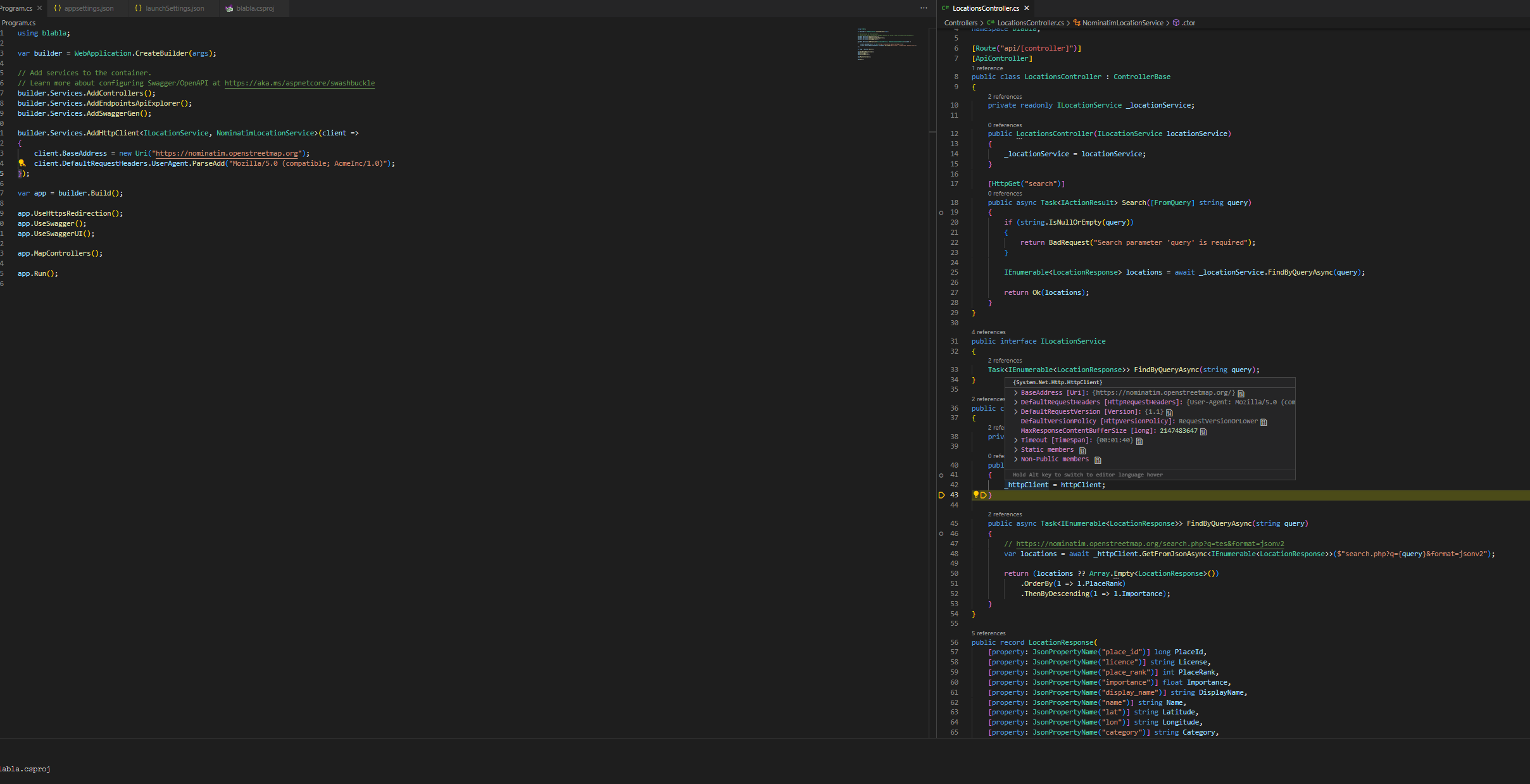Viewport: 1530px width, 784px height.
Task: Click viewer icon next to RequestVersionOrLower
Action: coord(1264,422)
